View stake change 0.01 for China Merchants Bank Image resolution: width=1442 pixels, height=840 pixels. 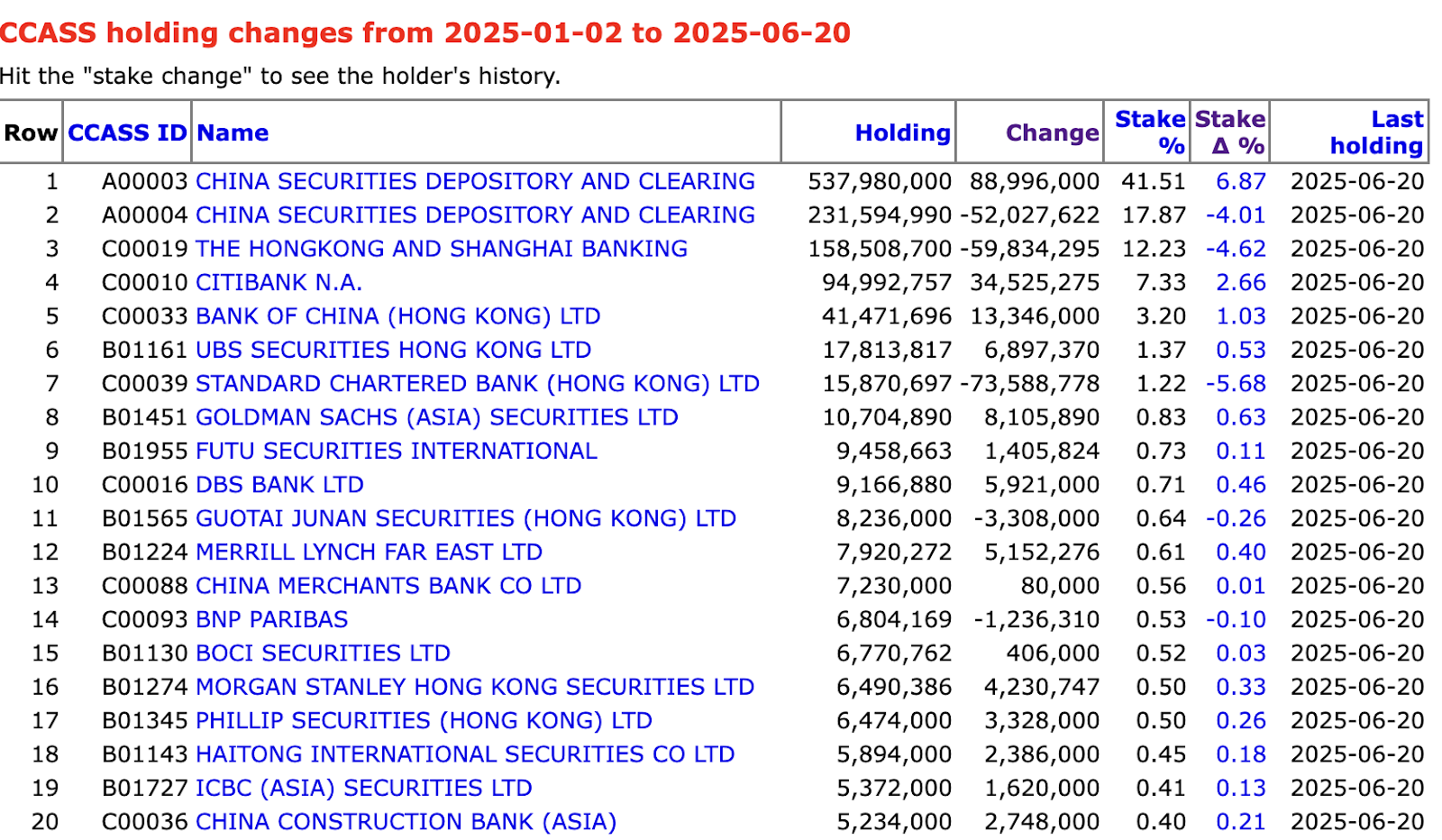point(1241,586)
